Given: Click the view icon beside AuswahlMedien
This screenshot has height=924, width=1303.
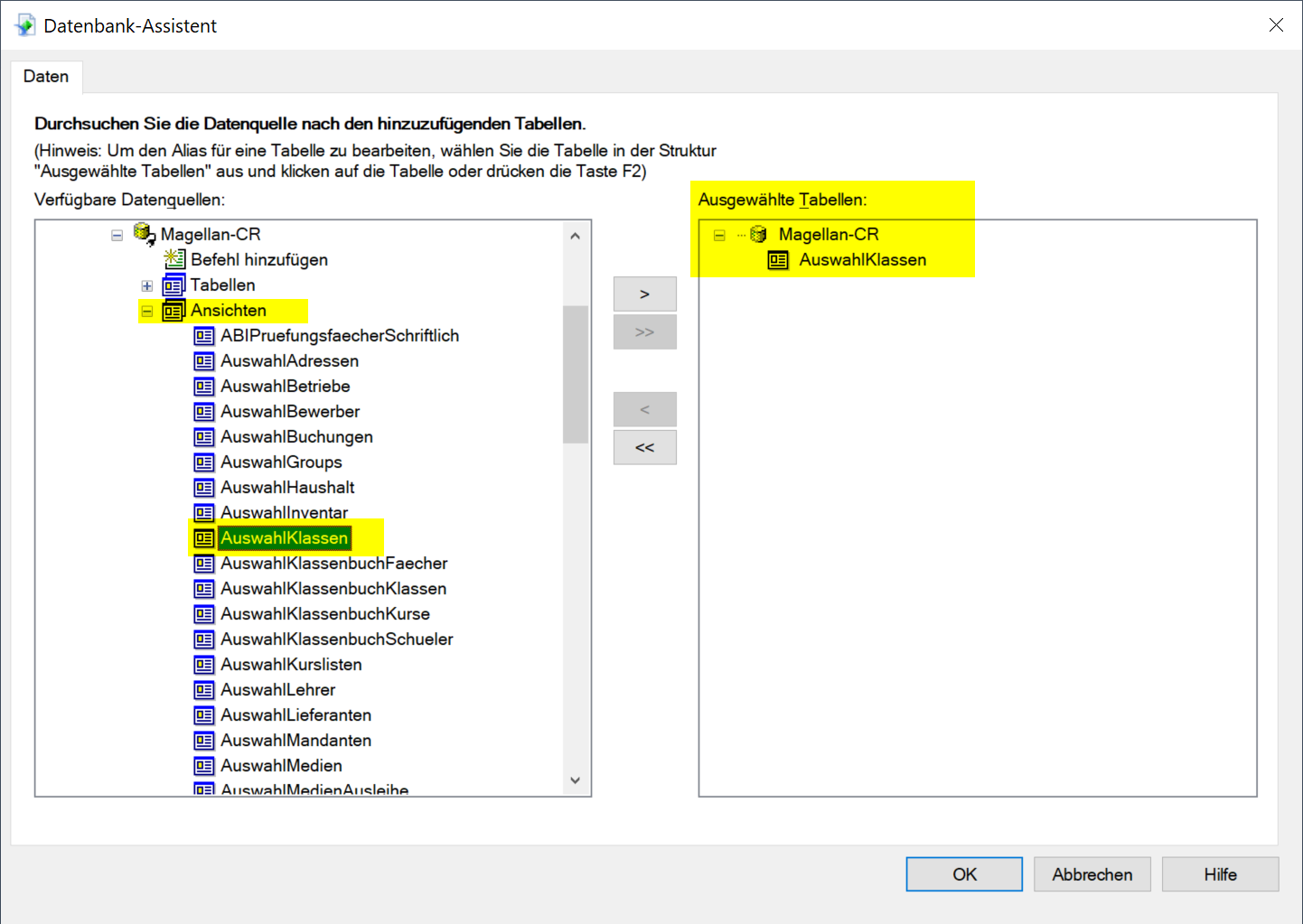Looking at the screenshot, I should (204, 766).
